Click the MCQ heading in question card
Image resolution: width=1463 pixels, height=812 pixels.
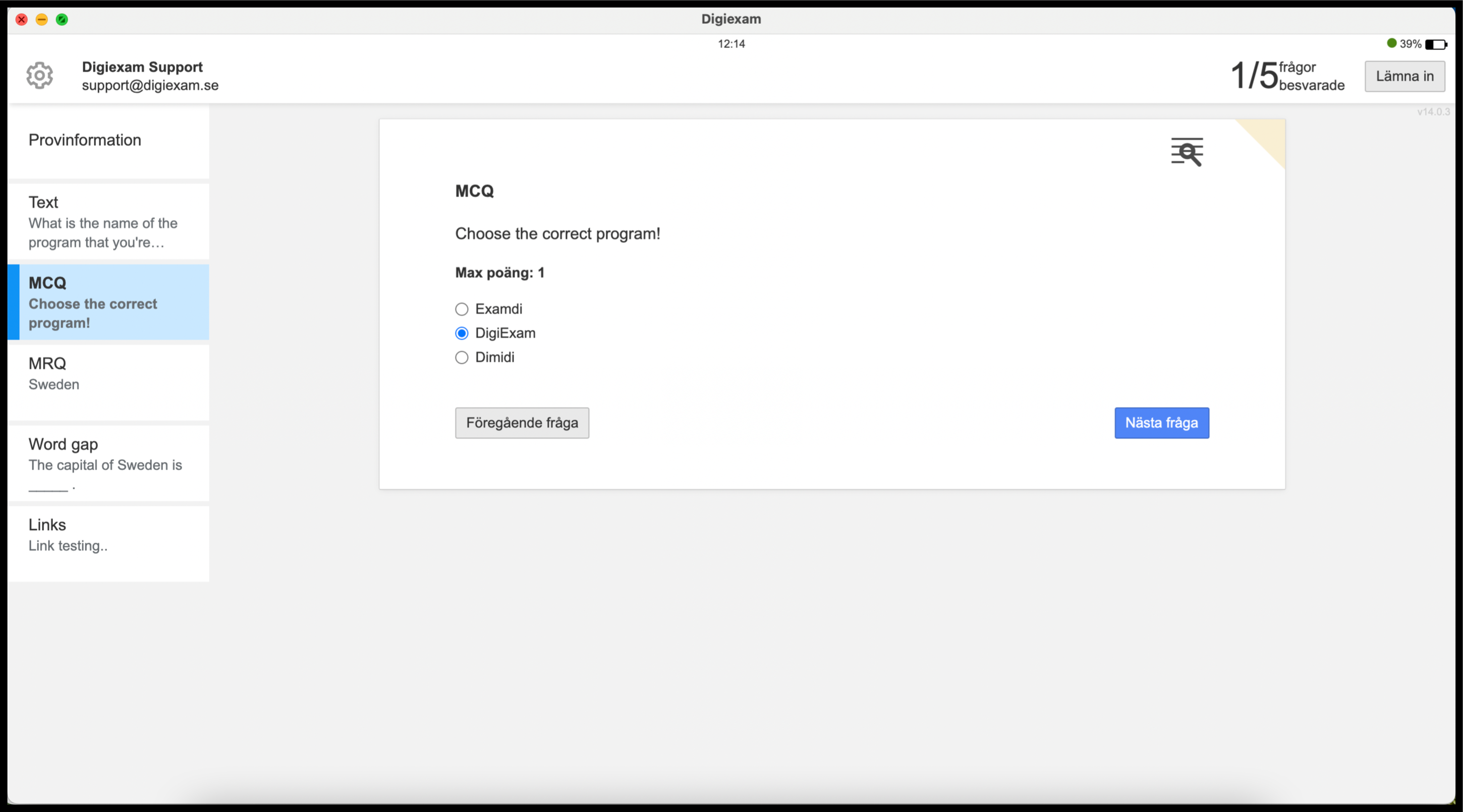click(x=474, y=191)
